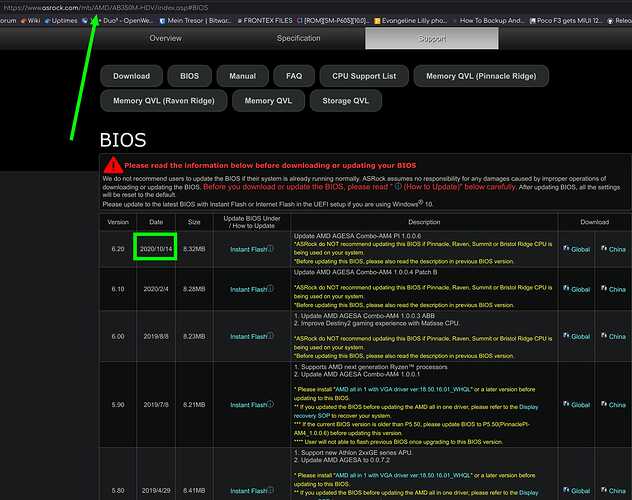Open Memory QVL (Raven Ridge)

point(164,101)
